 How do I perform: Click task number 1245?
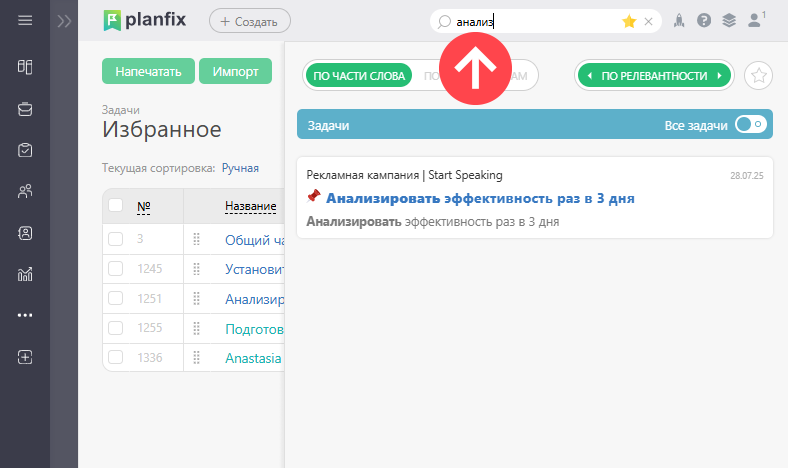click(150, 269)
